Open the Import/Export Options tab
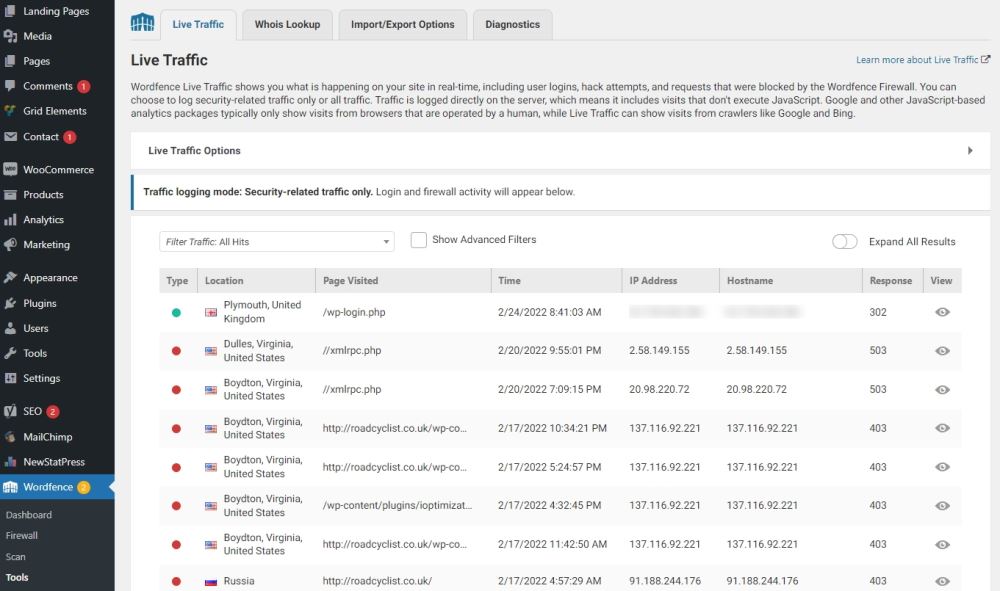 click(x=402, y=25)
